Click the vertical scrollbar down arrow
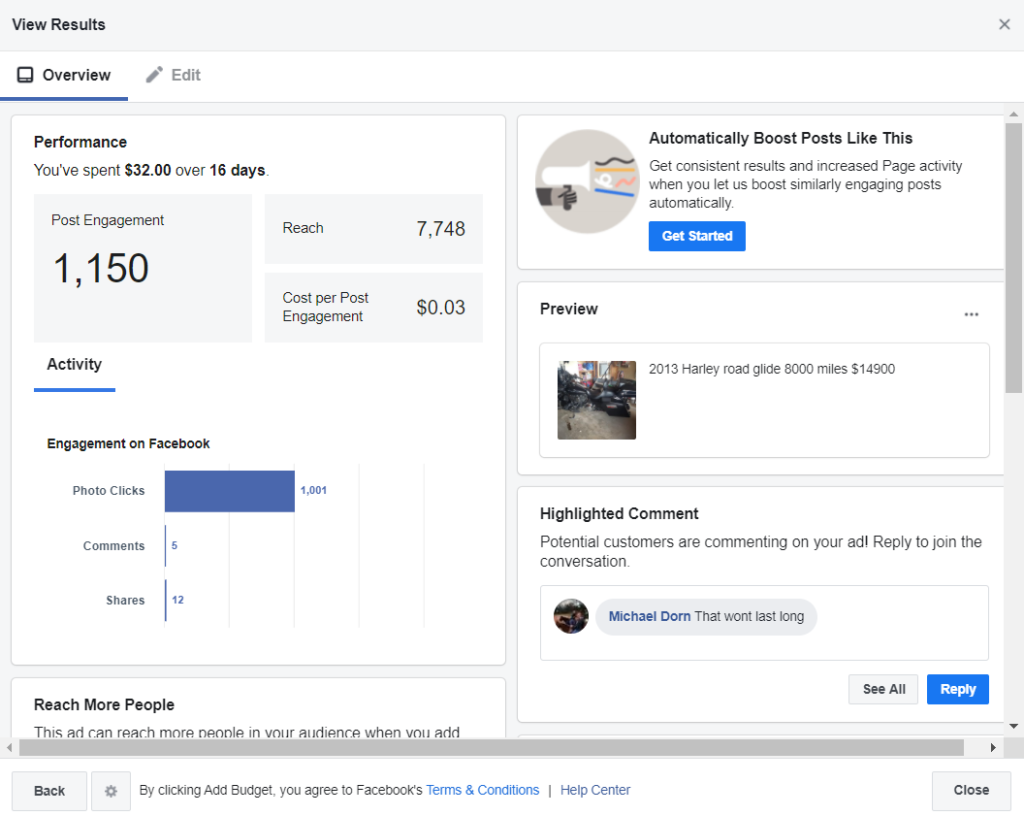This screenshot has height=816, width=1024. pyautogui.click(x=1013, y=726)
